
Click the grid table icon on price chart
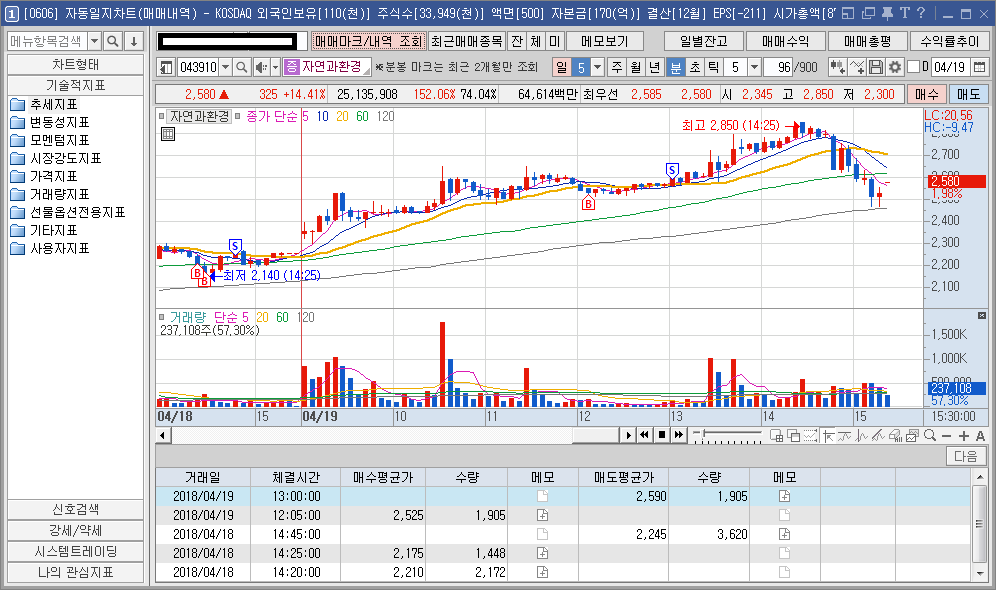(x=168, y=133)
